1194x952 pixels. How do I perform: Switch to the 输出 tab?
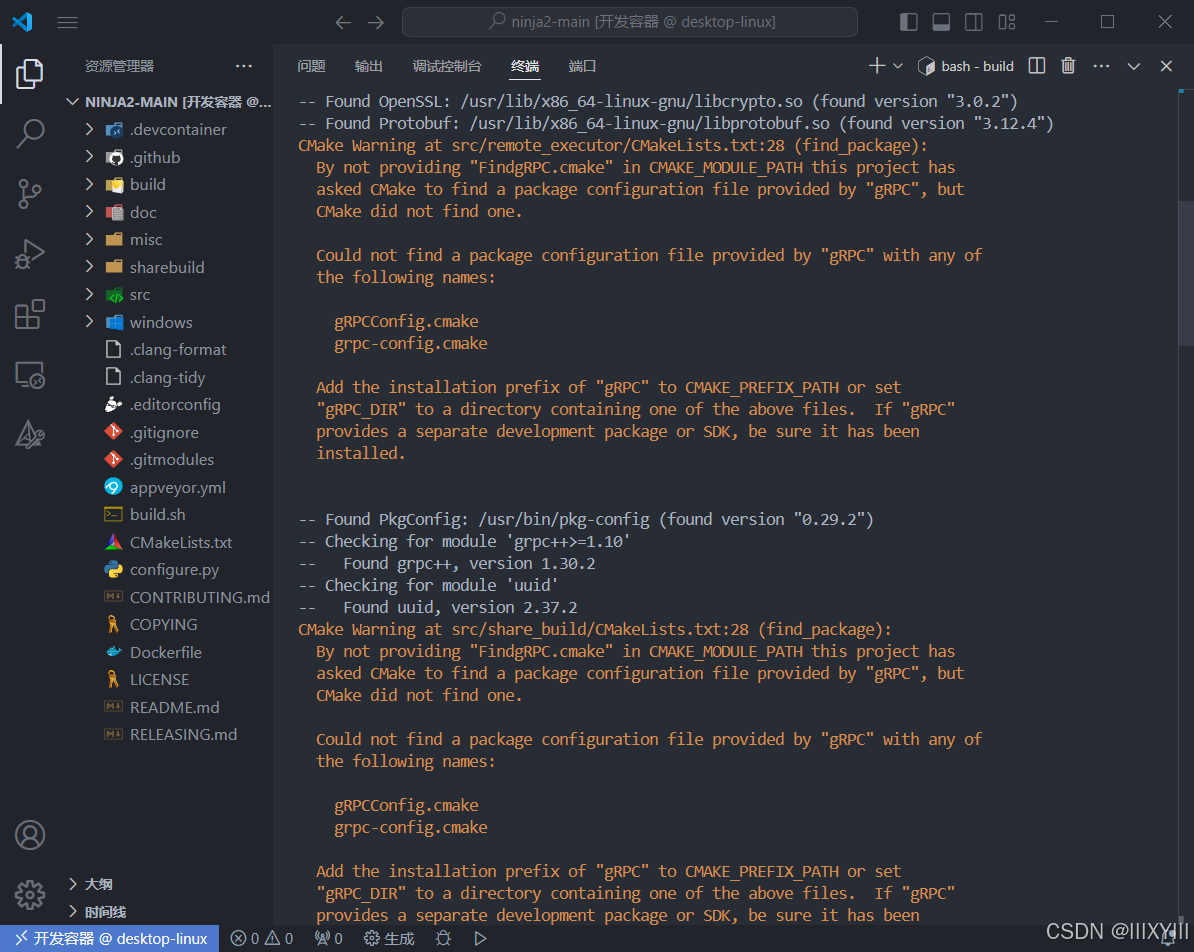(368, 65)
